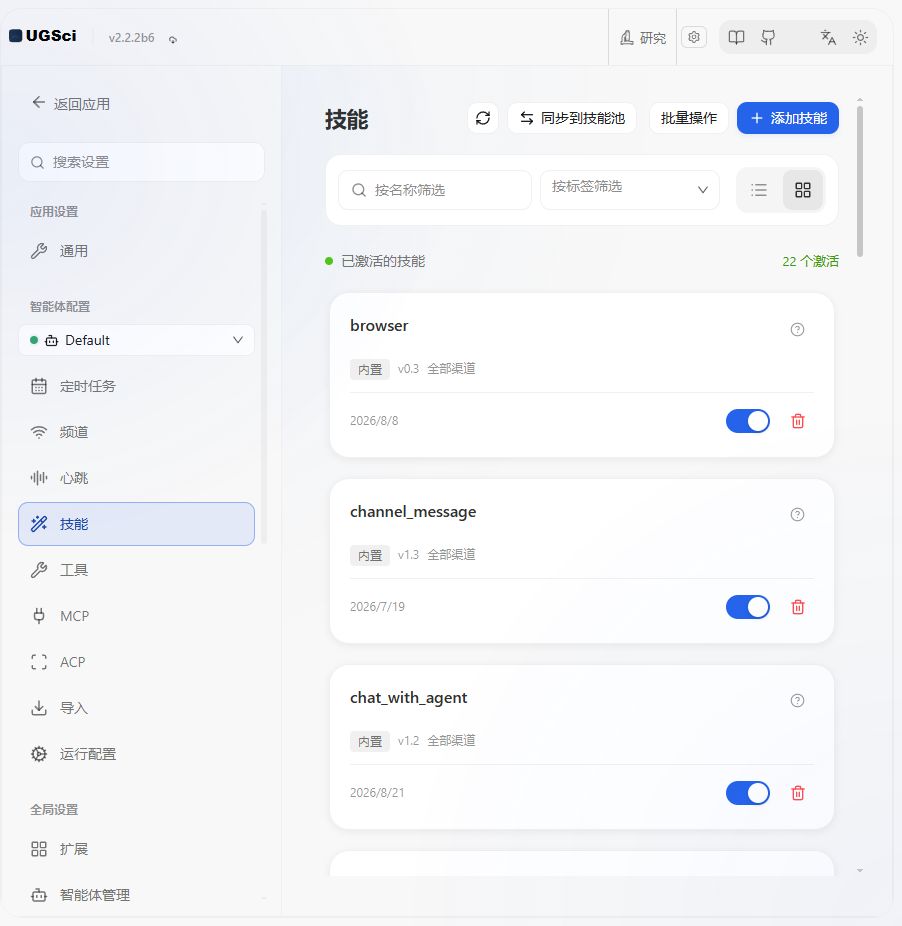Click help icon on chat_with_agent card
Image resolution: width=902 pixels, height=926 pixels.
797,700
